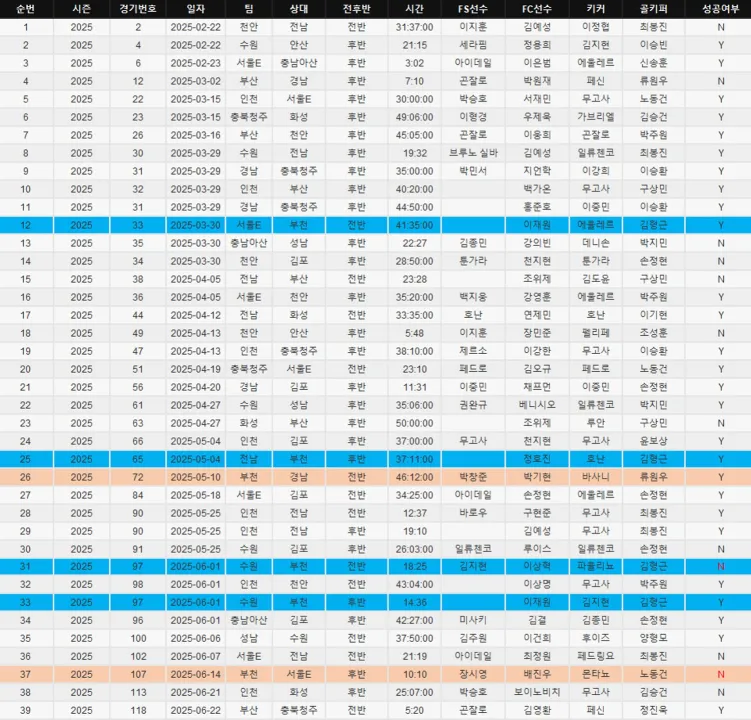Screen dimensions: 751x720
Task: Click the 전후반 column header
Action: 357,9
